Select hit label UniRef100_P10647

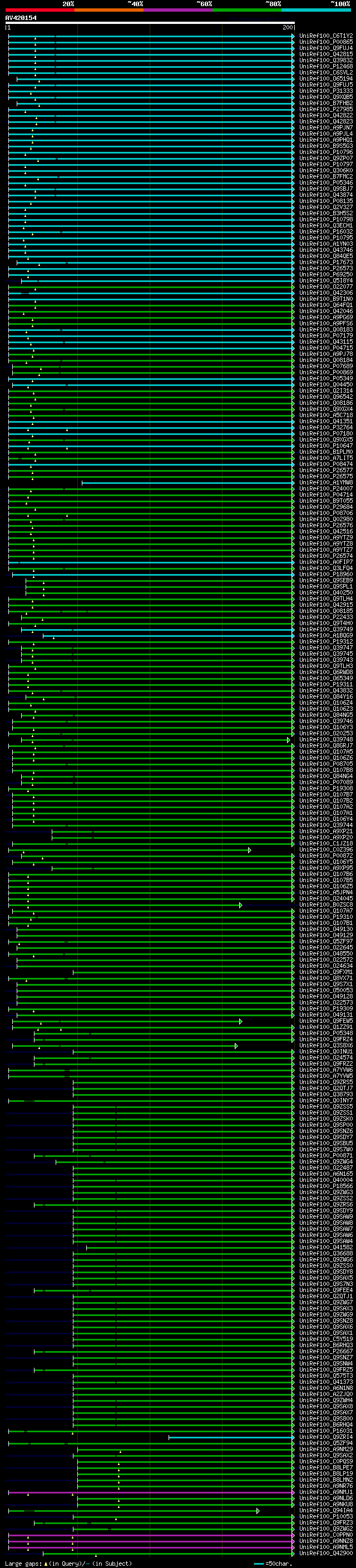point(326,446)
